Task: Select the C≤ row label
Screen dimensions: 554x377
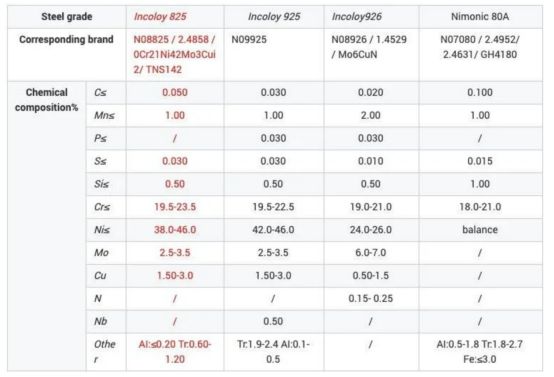Action: pos(106,93)
